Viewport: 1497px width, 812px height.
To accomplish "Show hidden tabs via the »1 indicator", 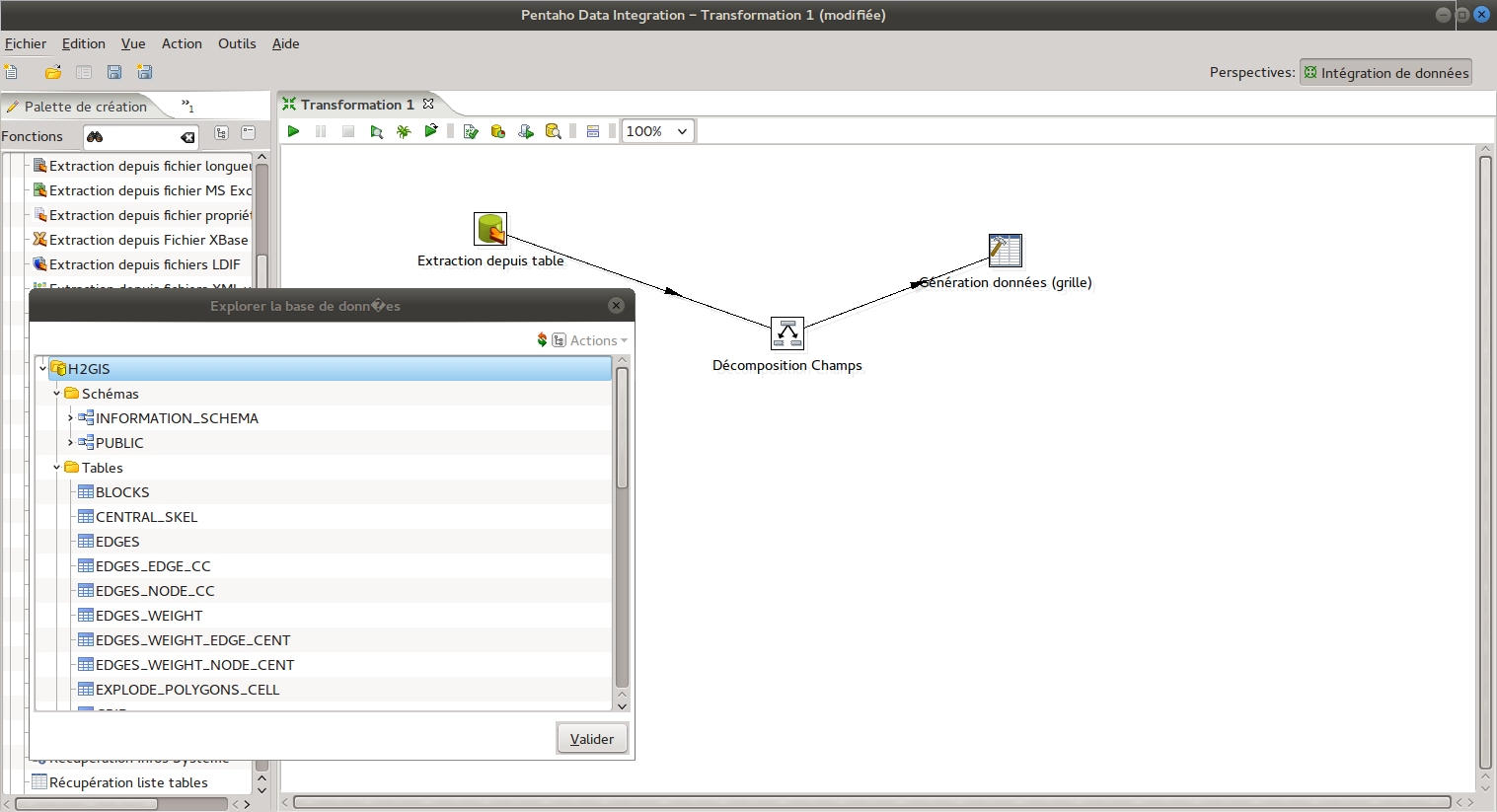I will [x=187, y=106].
